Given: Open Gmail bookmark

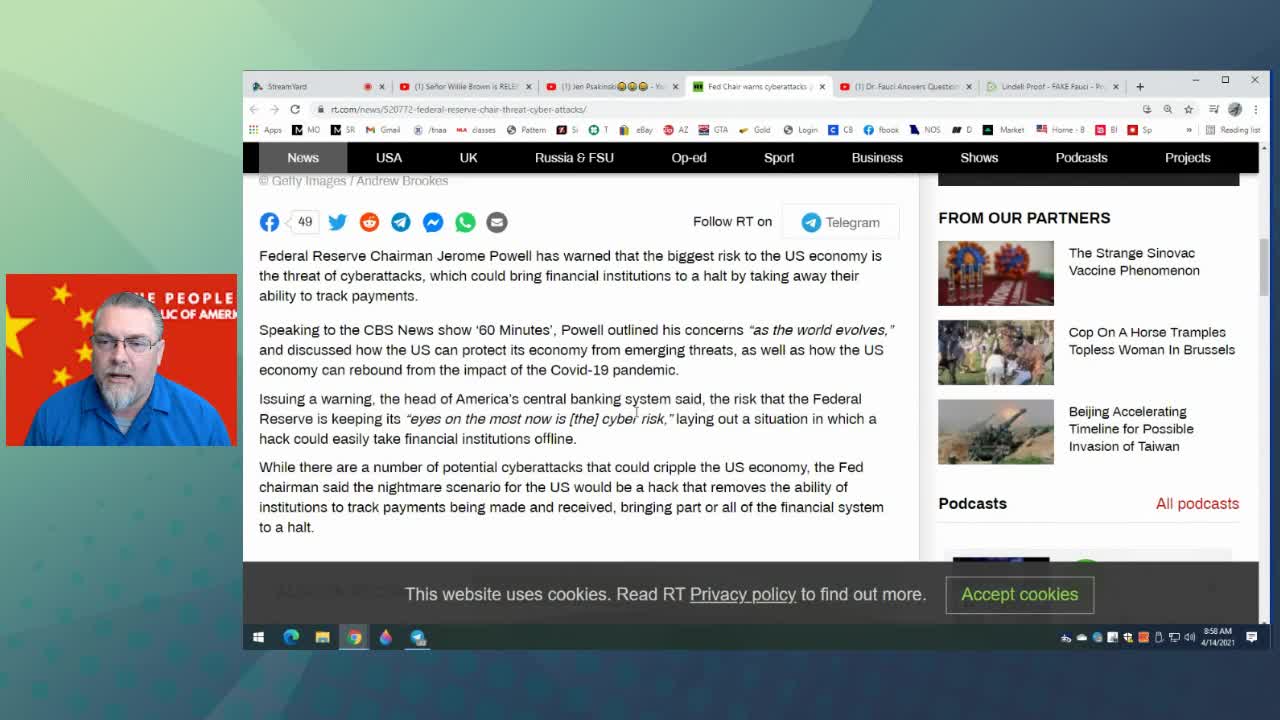Looking at the screenshot, I should [383, 130].
